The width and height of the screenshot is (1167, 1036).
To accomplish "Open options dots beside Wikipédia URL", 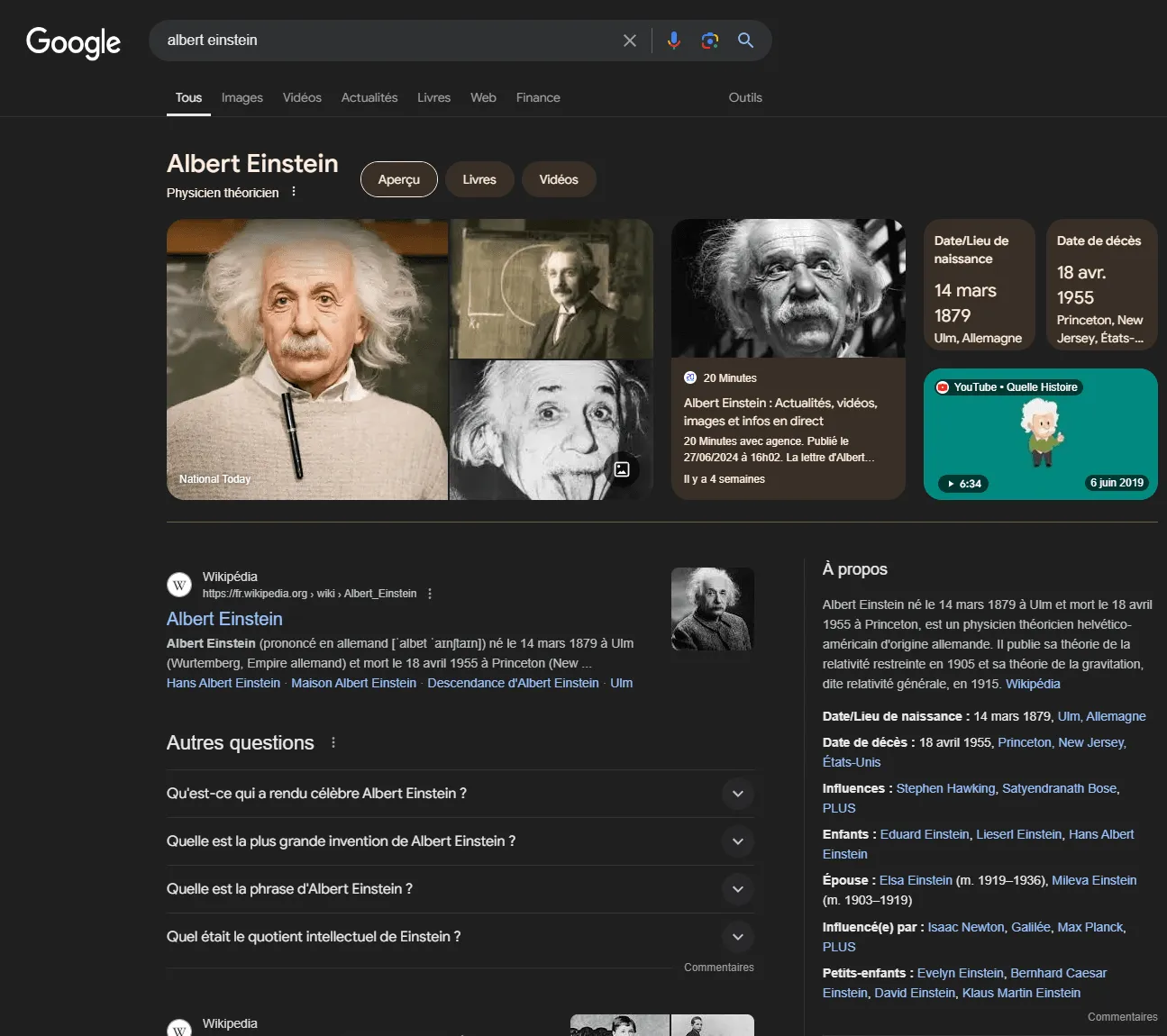I will pos(430,594).
